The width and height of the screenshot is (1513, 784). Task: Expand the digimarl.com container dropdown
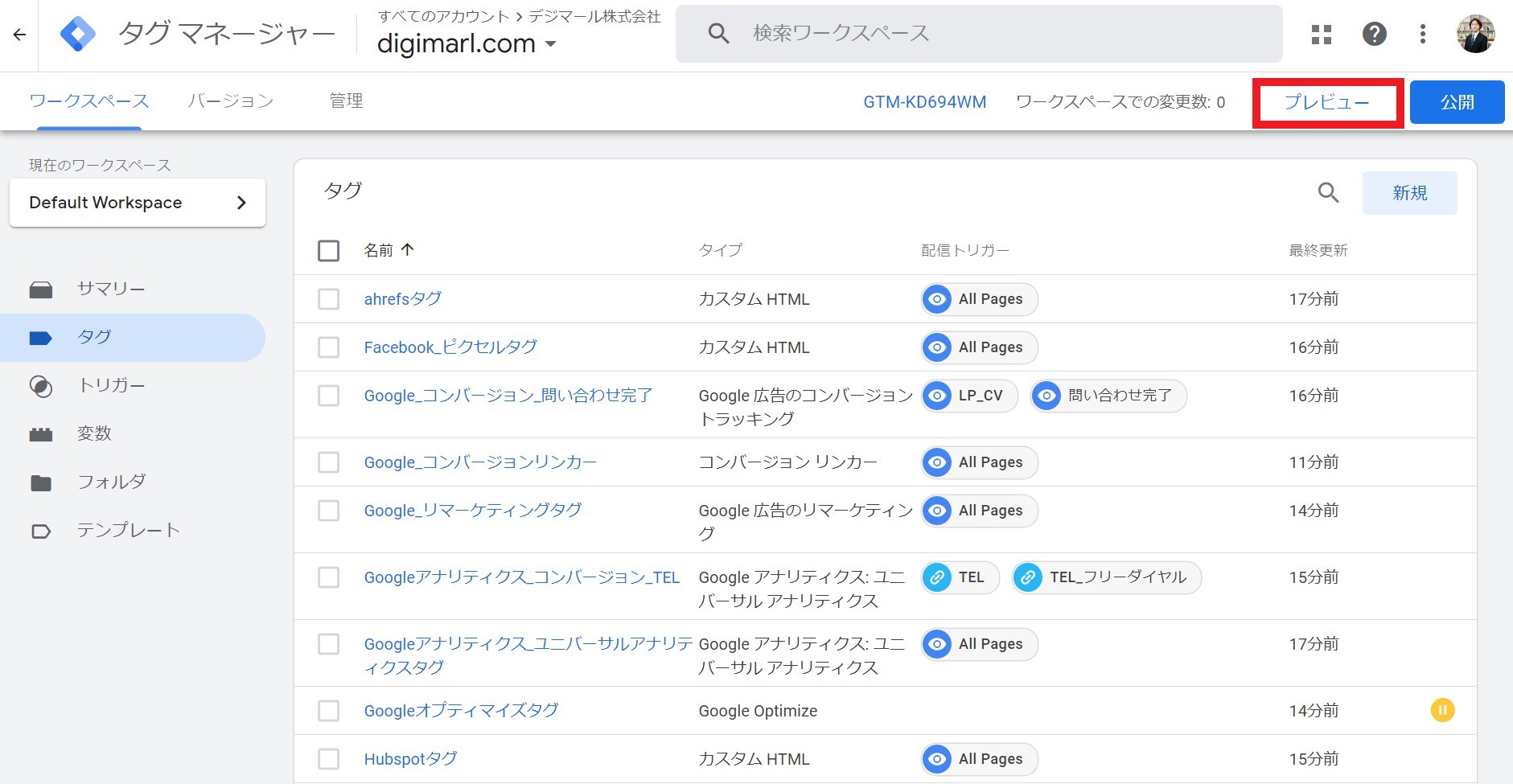467,43
